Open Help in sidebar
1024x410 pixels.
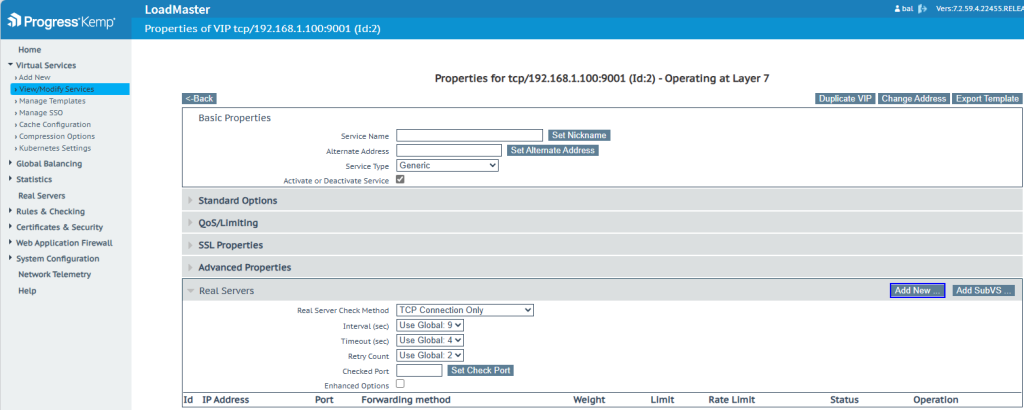coord(27,291)
